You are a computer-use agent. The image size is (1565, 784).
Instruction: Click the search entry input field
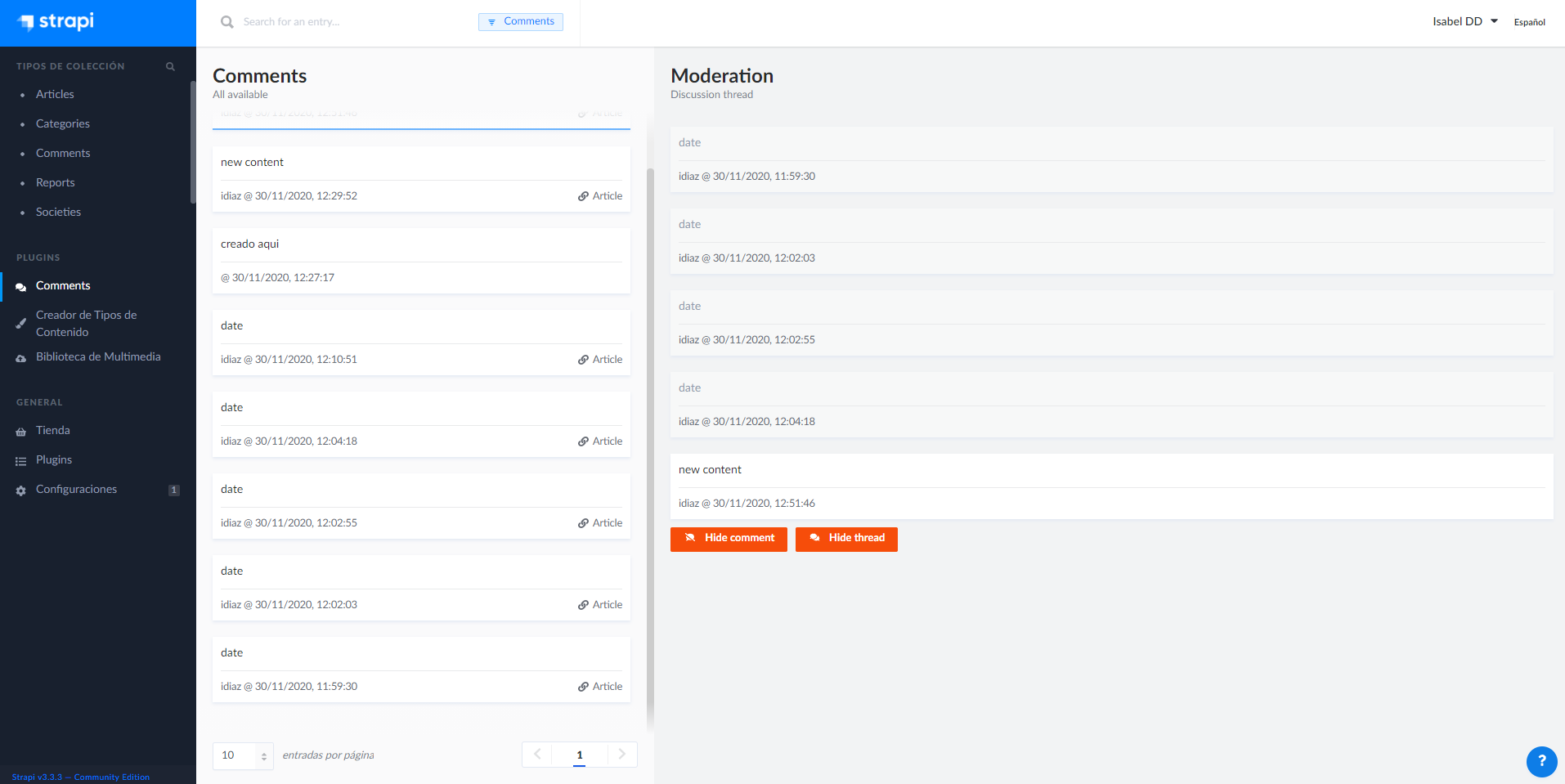pyautogui.click(x=343, y=21)
